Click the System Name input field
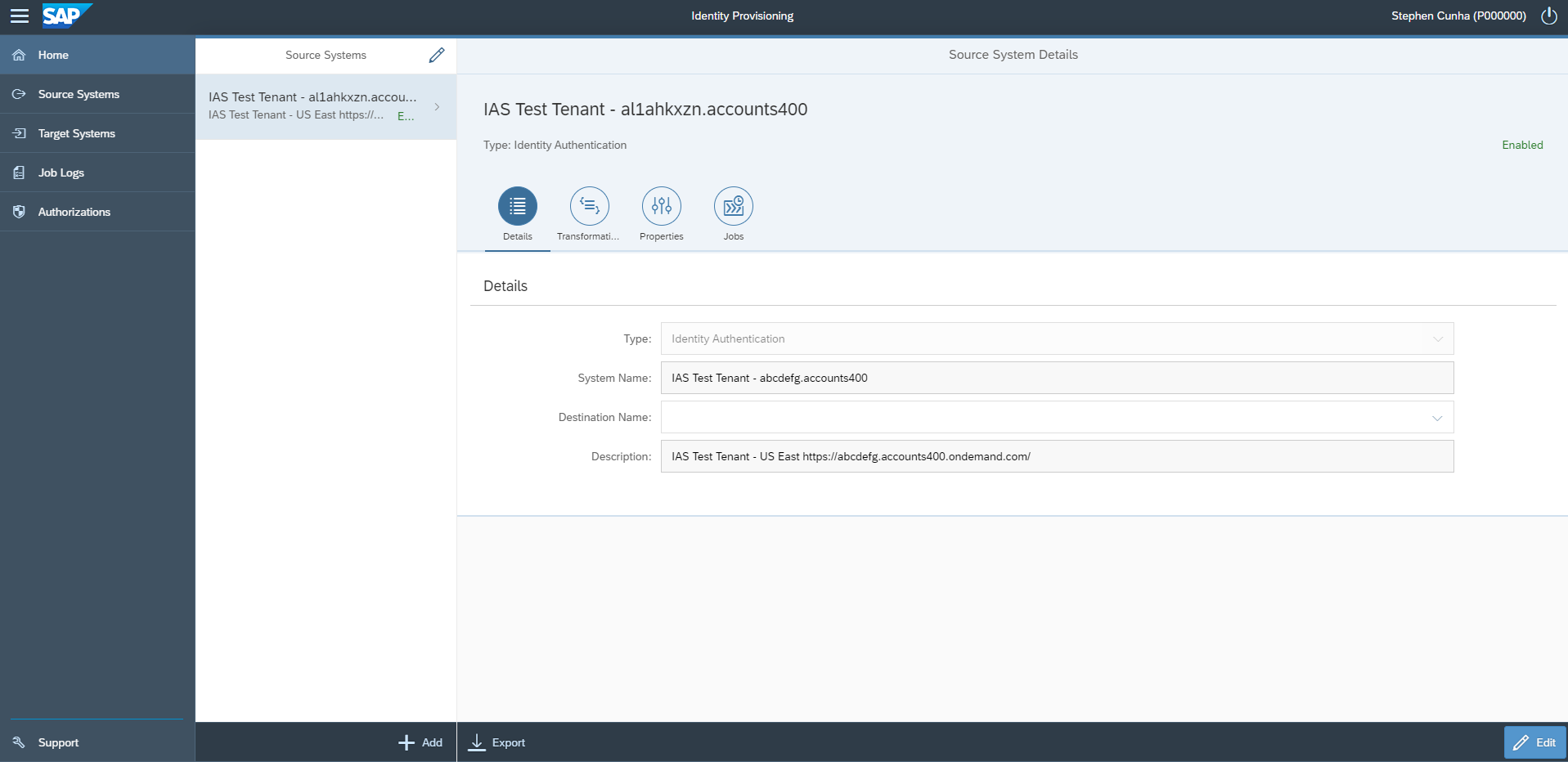The width and height of the screenshot is (1568, 762). 1057,378
